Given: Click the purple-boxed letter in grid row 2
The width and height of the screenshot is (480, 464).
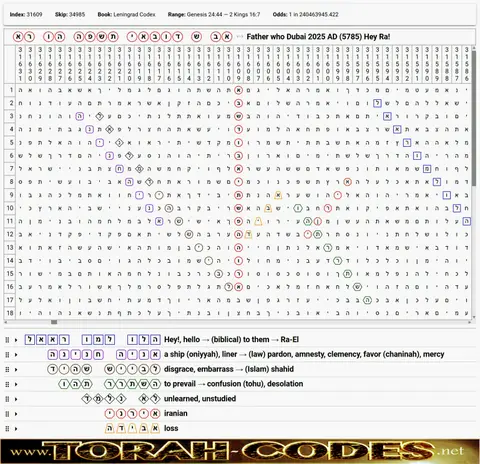Looking at the screenshot, I should click(377, 103).
